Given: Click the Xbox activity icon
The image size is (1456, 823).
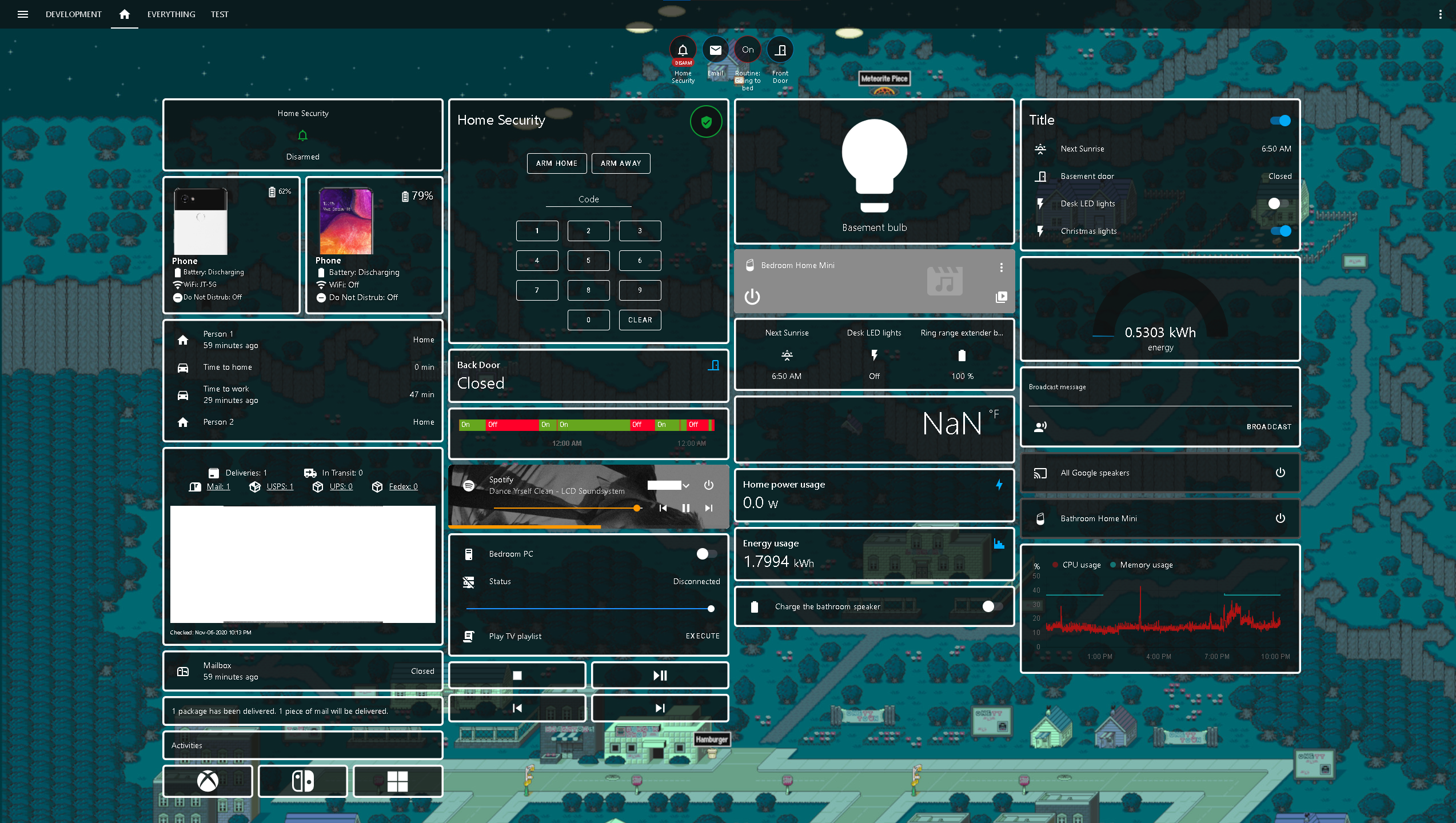Looking at the screenshot, I should click(x=208, y=781).
